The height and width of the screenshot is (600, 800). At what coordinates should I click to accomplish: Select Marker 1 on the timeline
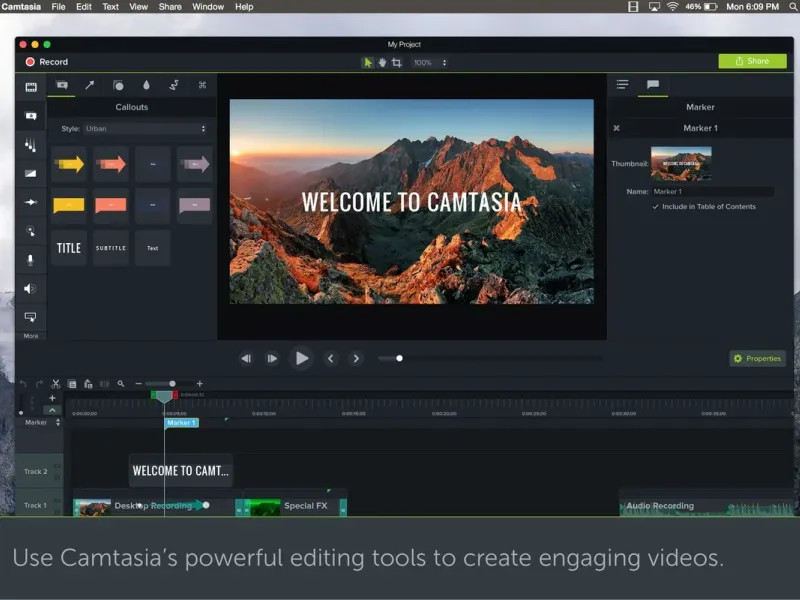(181, 423)
